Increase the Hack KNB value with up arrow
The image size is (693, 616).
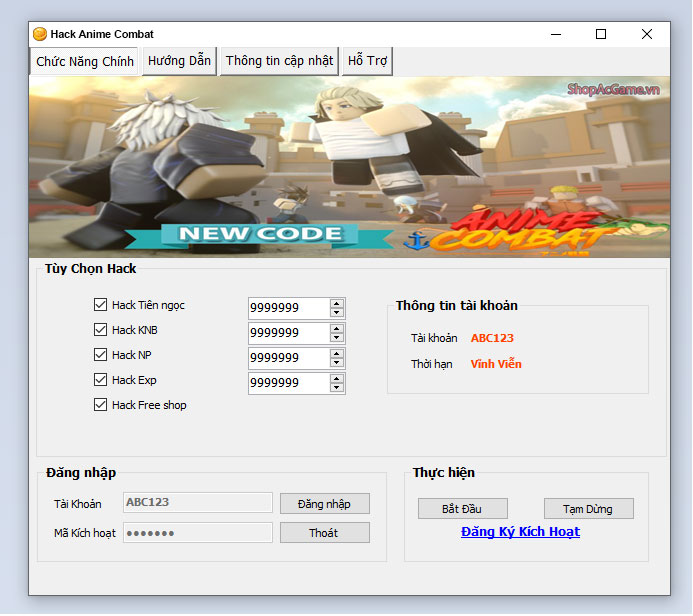[x=337, y=328]
